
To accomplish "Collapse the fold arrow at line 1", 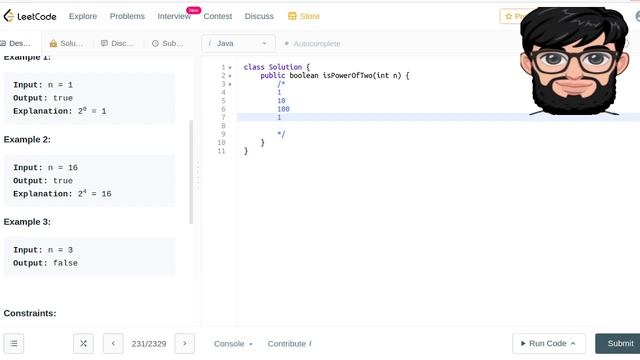I will pos(230,67).
